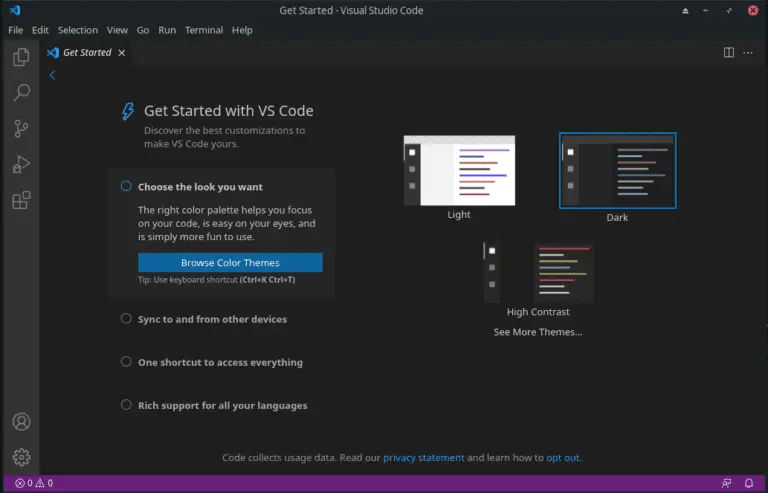Open the privacy statement link

[424, 458]
